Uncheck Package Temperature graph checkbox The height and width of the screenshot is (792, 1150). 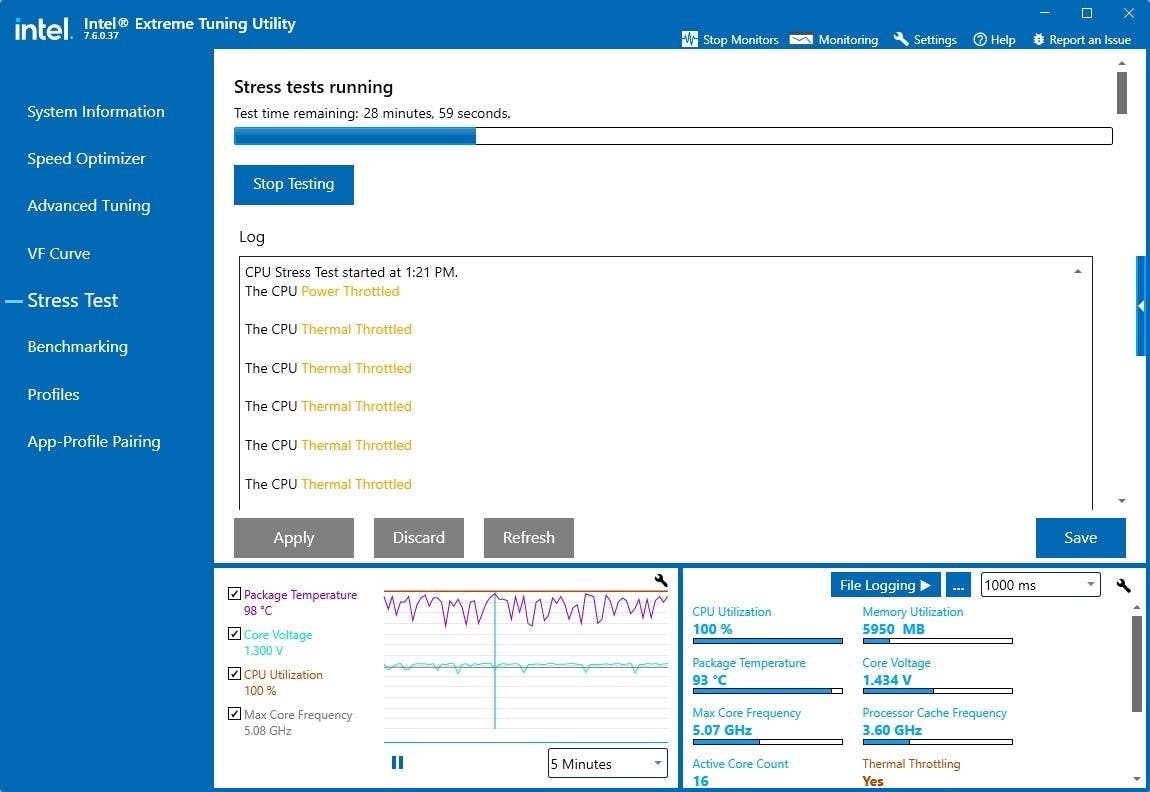[235, 594]
